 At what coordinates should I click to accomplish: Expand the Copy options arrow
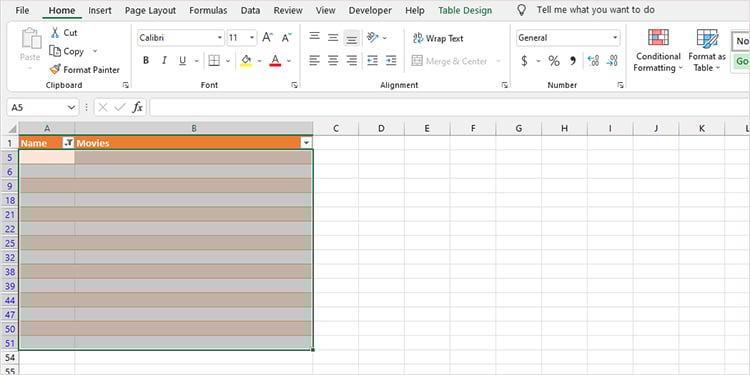coord(95,51)
